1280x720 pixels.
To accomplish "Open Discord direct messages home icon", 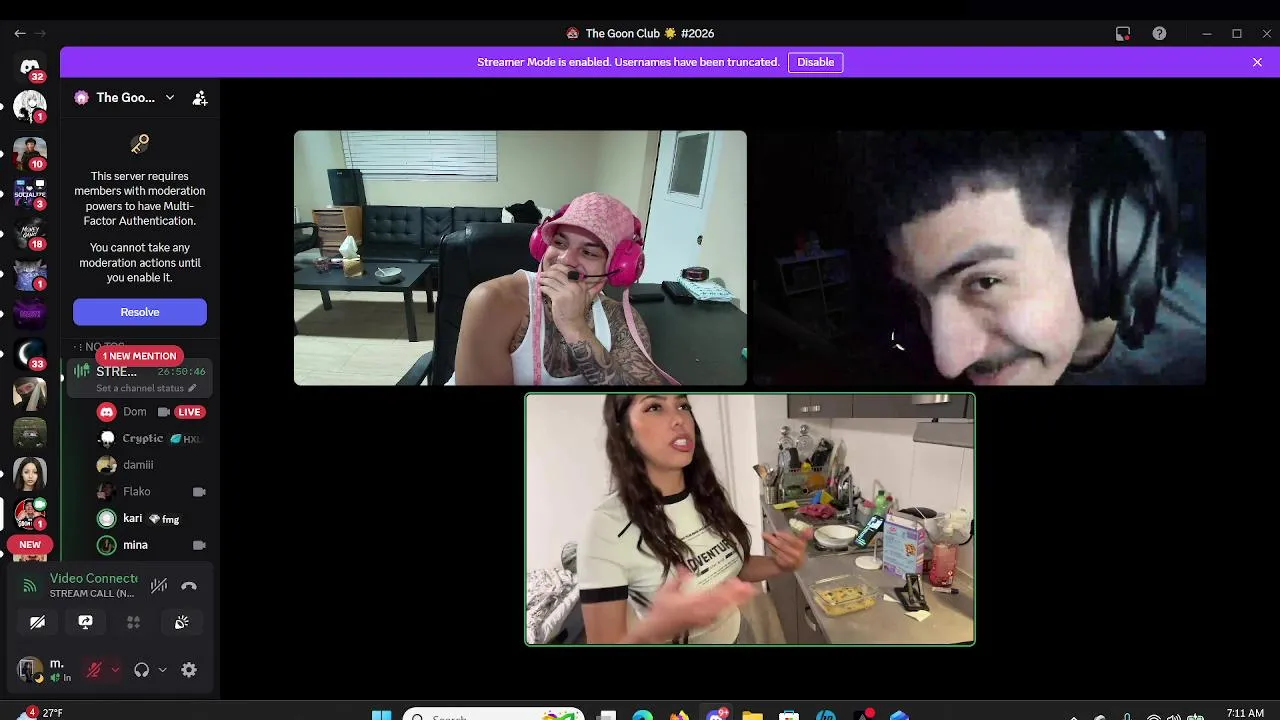I will tap(30, 67).
